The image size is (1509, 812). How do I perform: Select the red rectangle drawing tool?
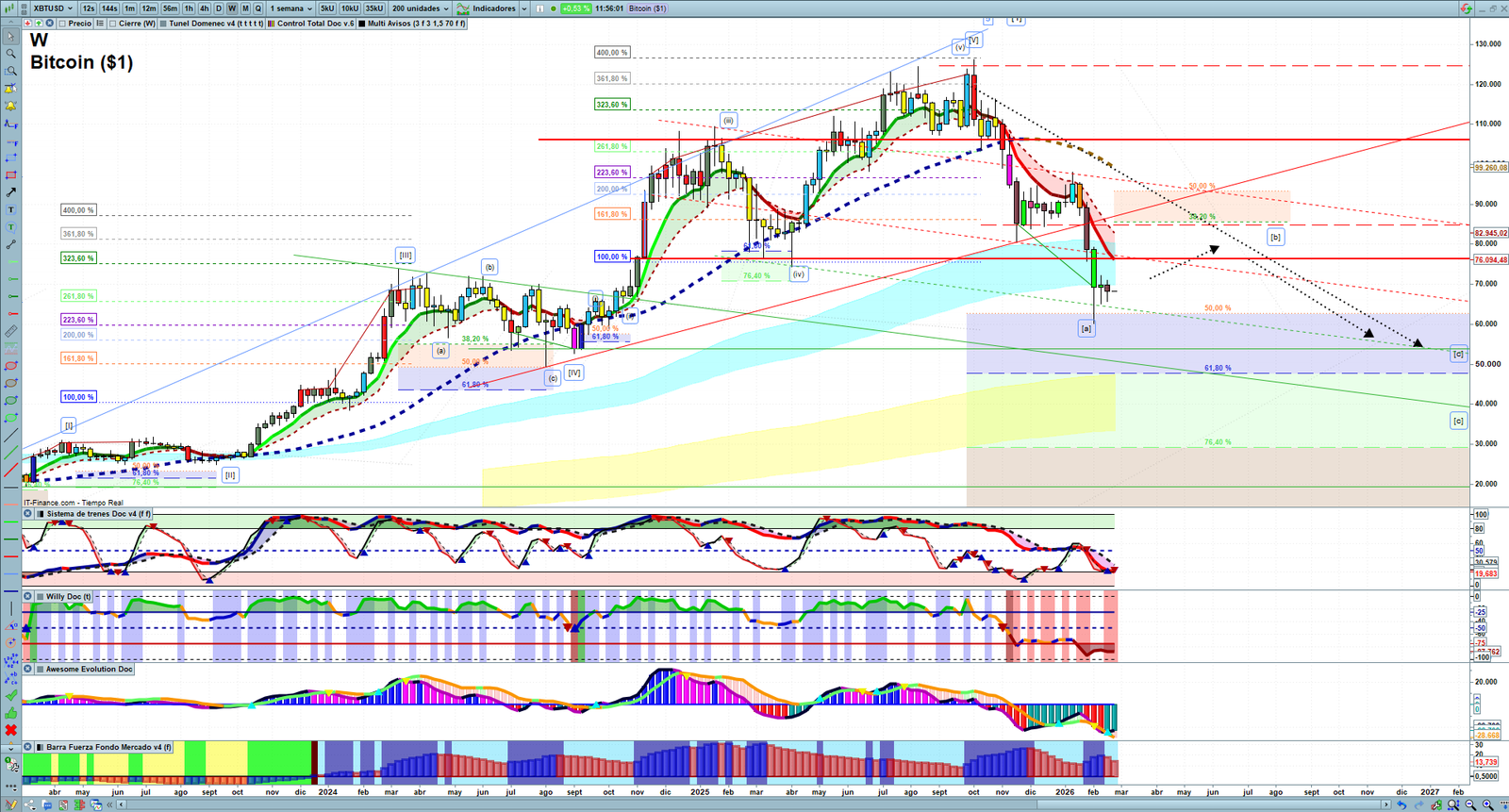click(11, 175)
